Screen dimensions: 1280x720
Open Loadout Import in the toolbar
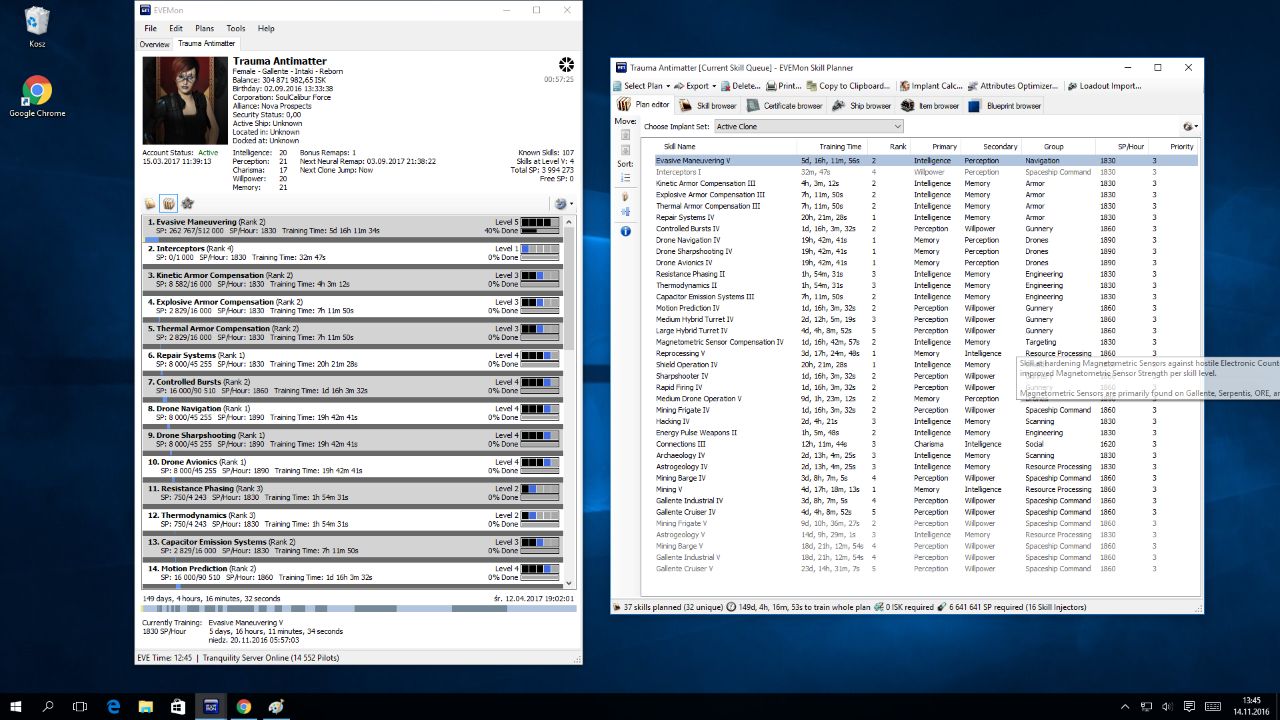[1103, 86]
